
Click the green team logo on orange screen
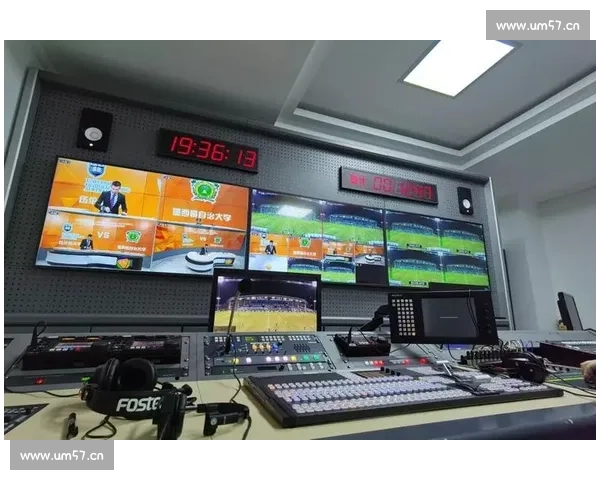205,191
